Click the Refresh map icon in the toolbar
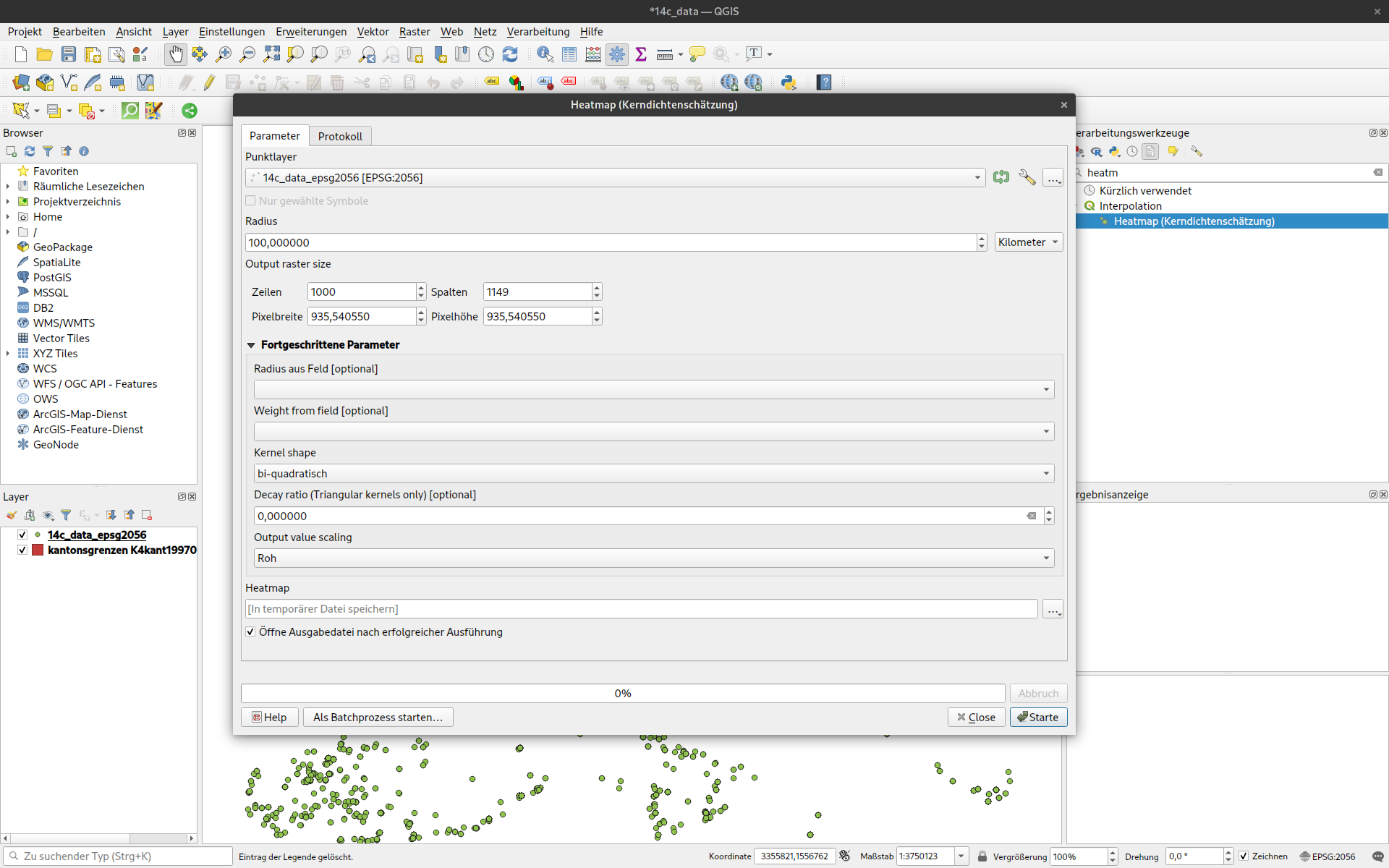The height and width of the screenshot is (868, 1389). click(x=510, y=54)
